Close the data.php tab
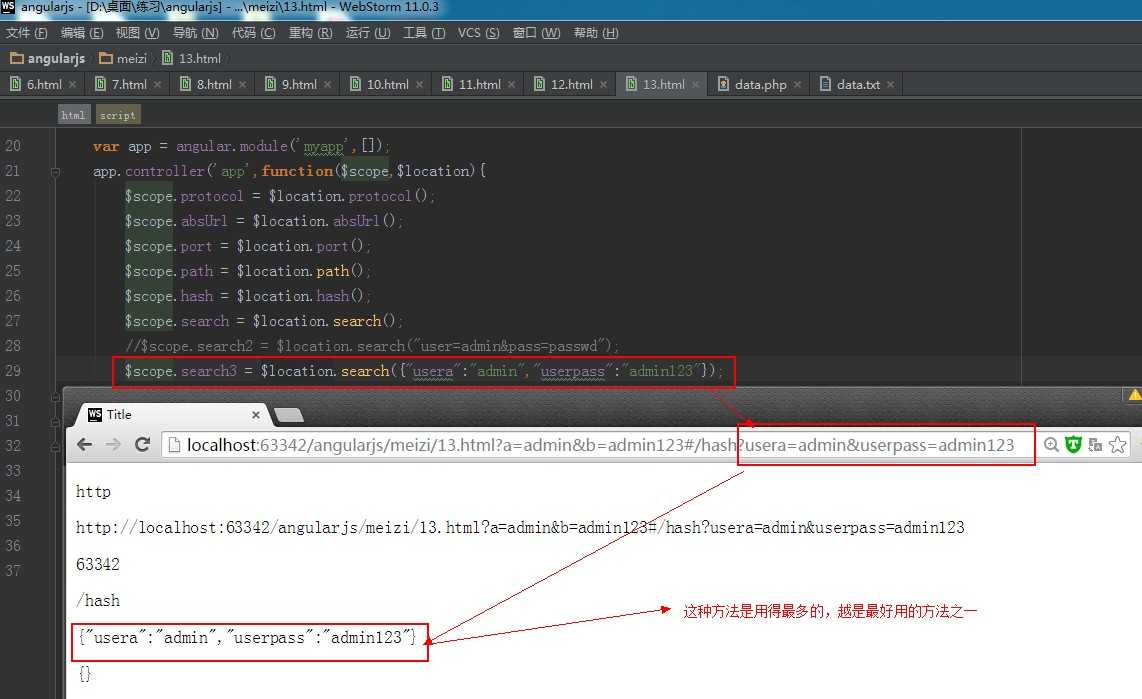 tap(797, 84)
